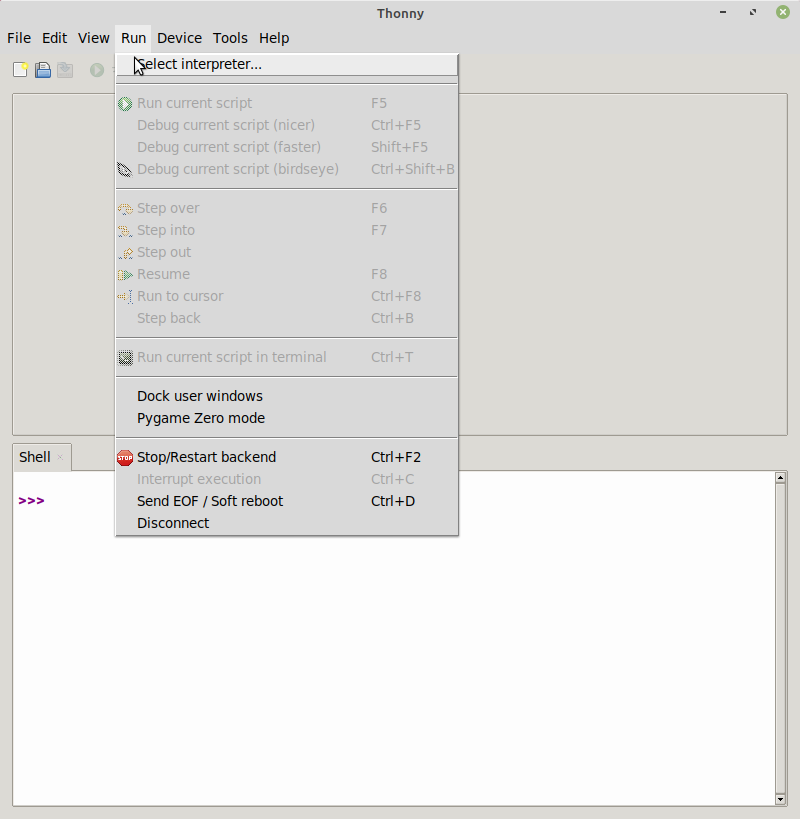
Task: Click the Open file toolbar icon
Action: [x=43, y=69]
